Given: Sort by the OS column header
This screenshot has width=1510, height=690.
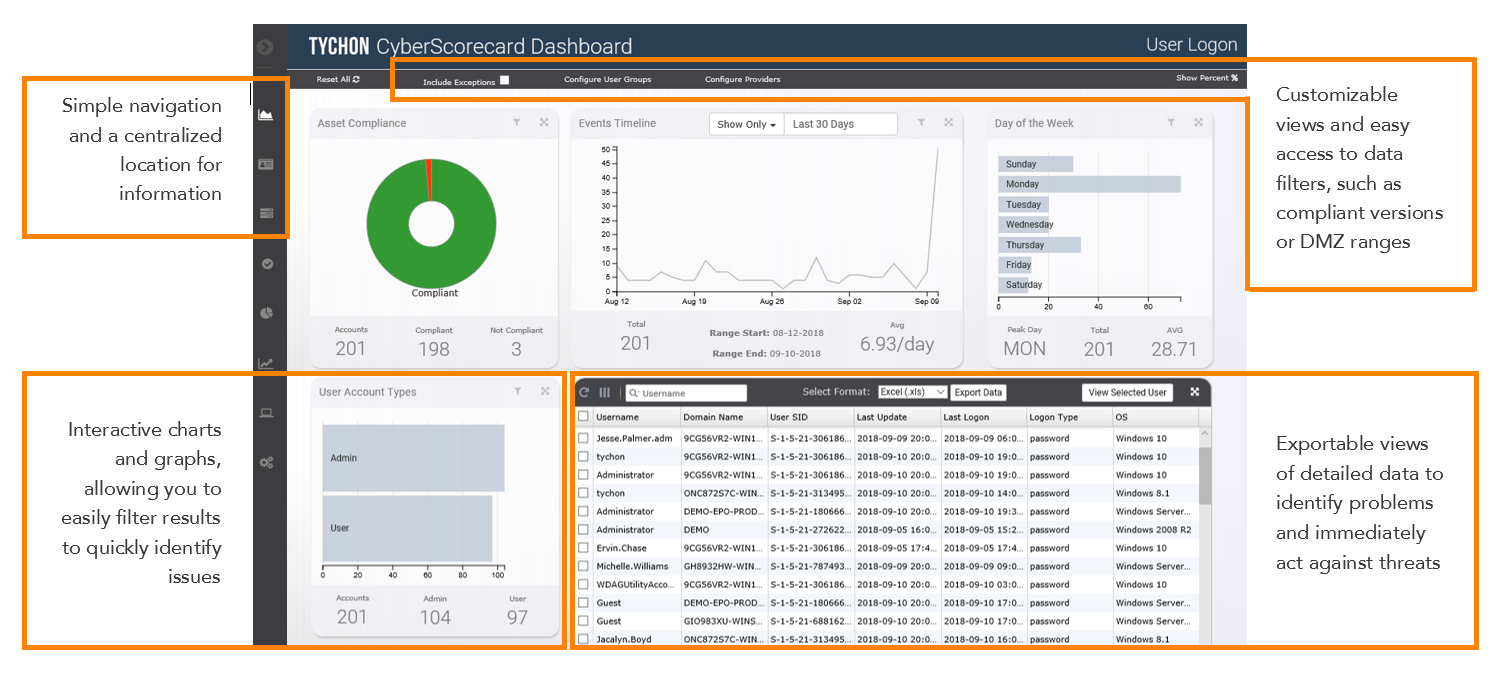Looking at the screenshot, I should [1155, 417].
